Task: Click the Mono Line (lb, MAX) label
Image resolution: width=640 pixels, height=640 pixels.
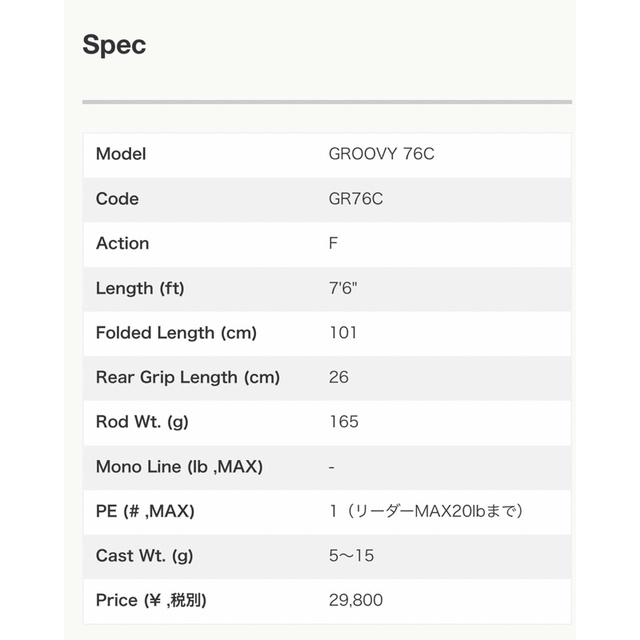Action: pyautogui.click(x=179, y=466)
